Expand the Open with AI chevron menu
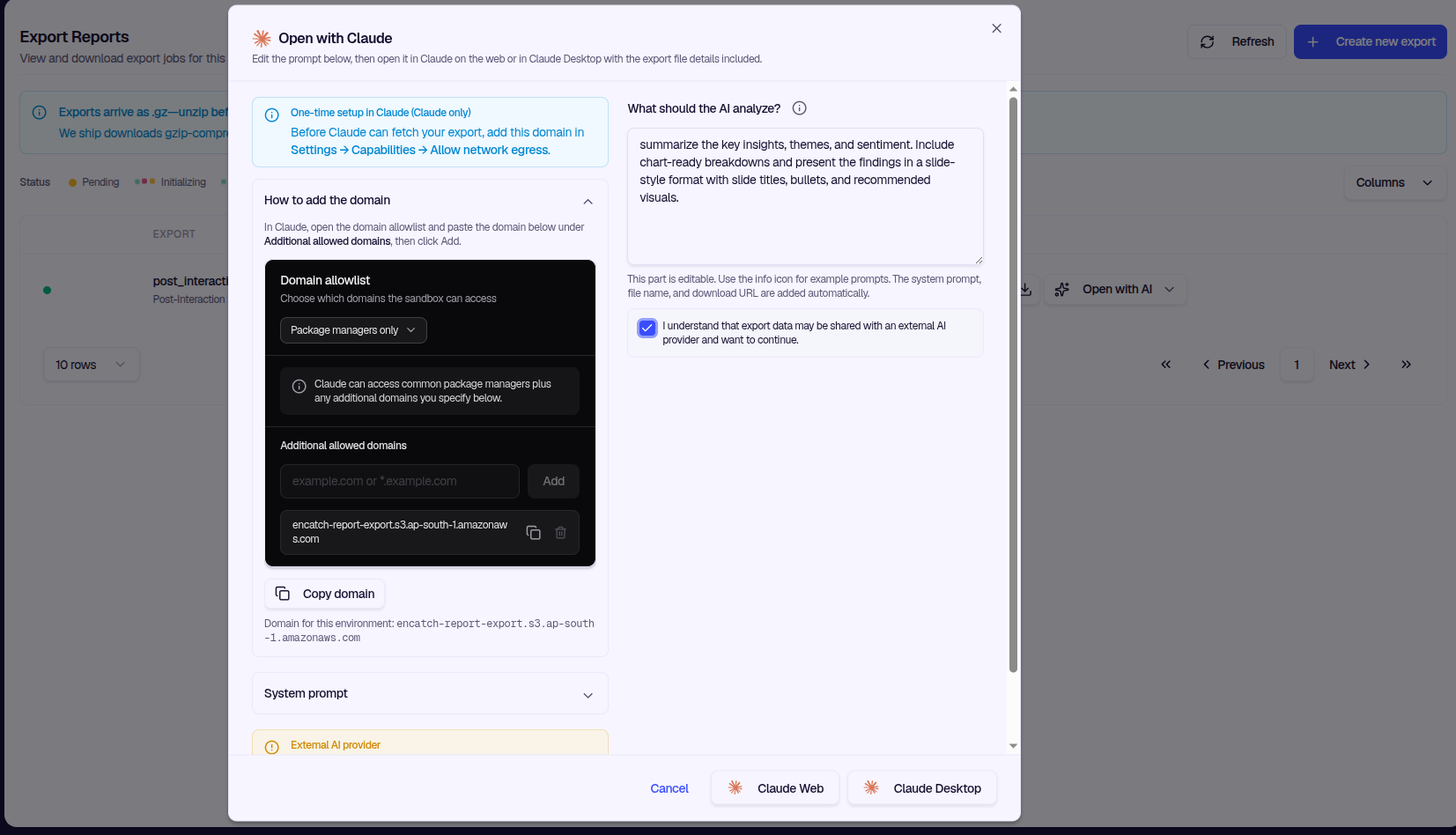The image size is (1456, 835). [x=1170, y=289]
